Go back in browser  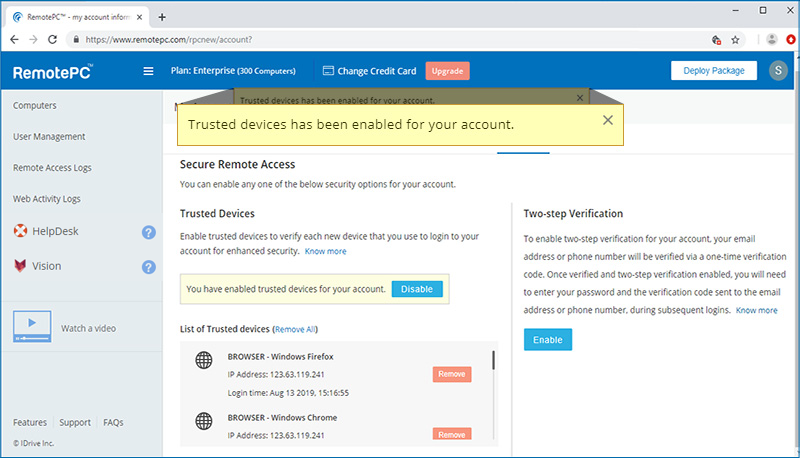[x=14, y=39]
